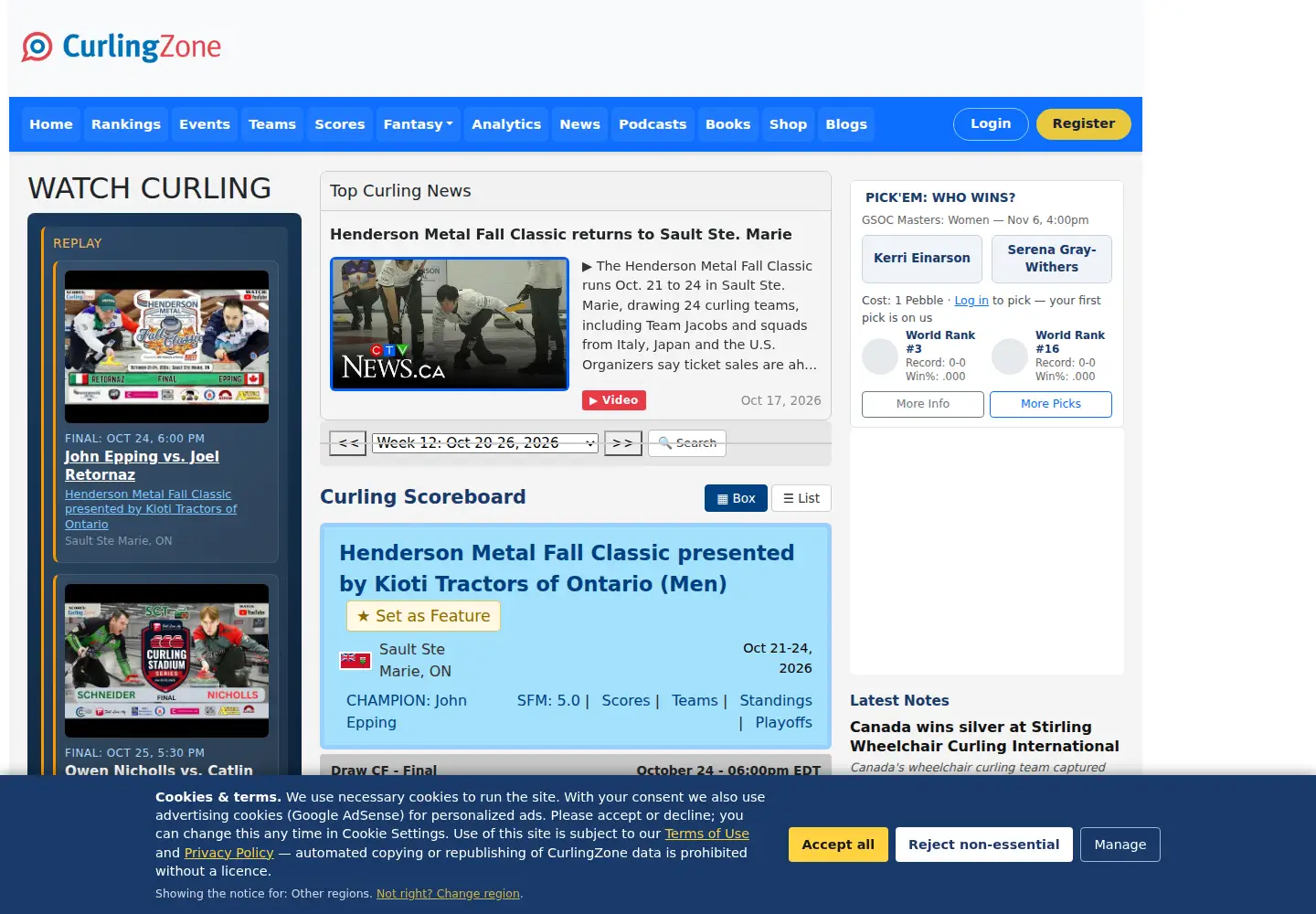Open the Epping vs Retornaz replay thumbnail
The width and height of the screenshot is (1316, 914).
[166, 346]
